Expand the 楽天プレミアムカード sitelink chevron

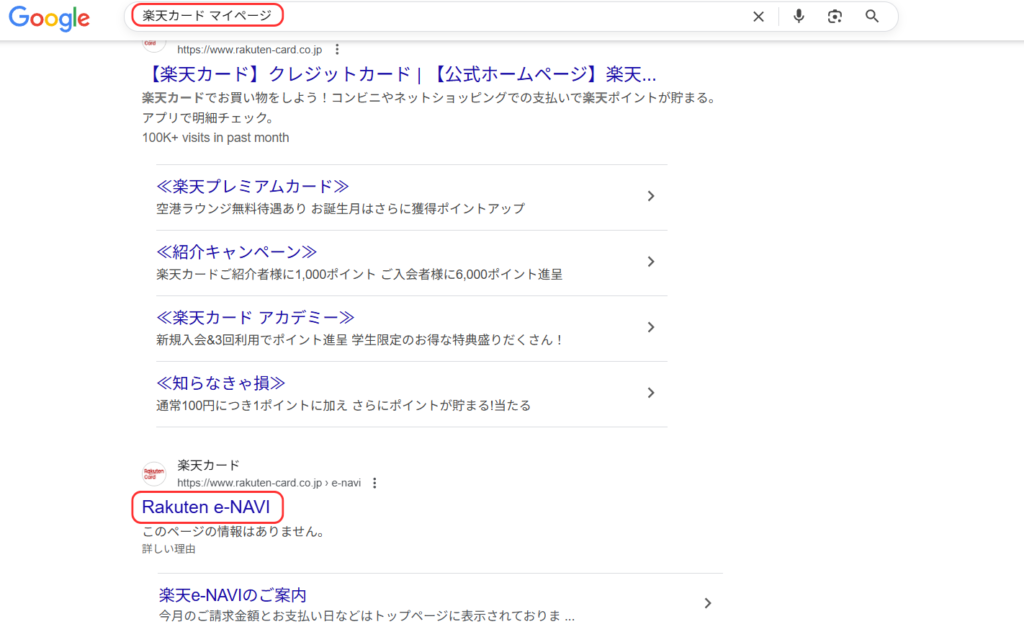pyautogui.click(x=651, y=196)
